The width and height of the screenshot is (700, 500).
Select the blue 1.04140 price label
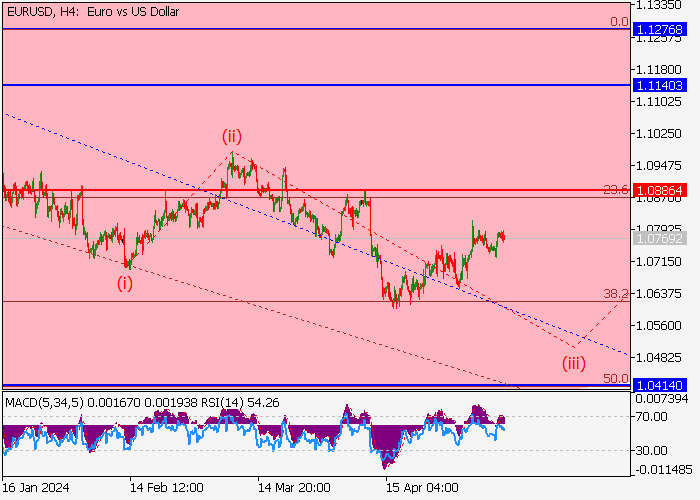pyautogui.click(x=659, y=385)
